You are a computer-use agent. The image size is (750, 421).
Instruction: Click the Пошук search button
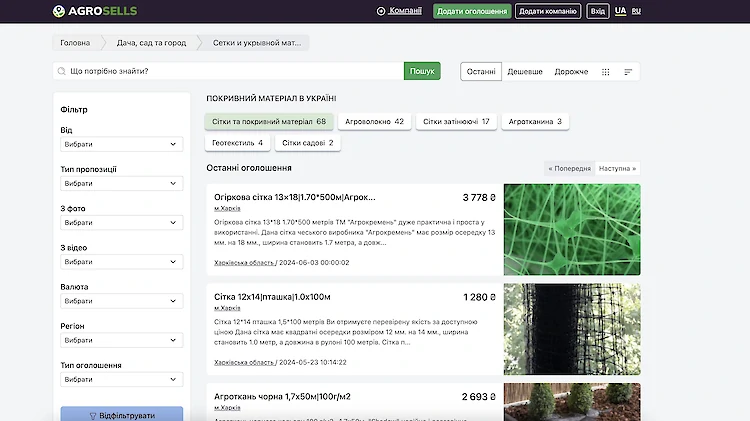(422, 71)
